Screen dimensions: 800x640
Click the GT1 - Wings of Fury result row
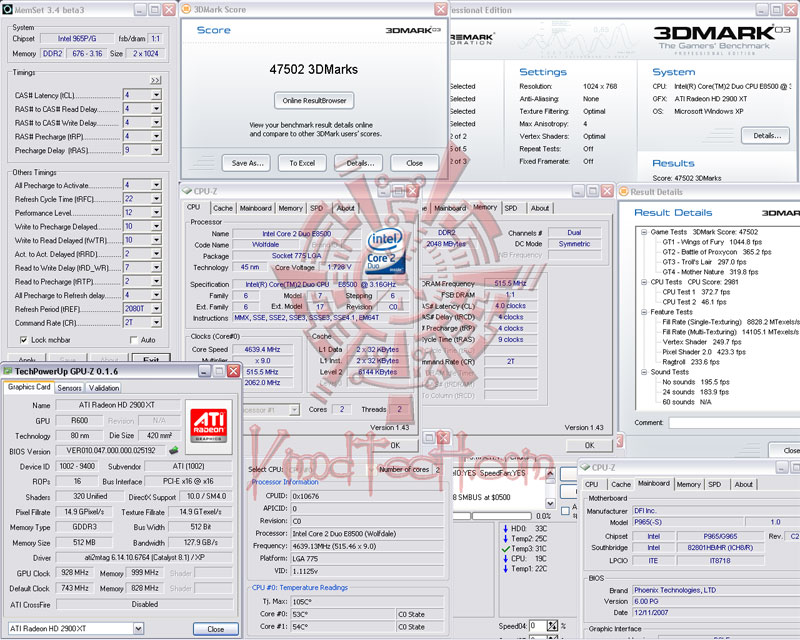pyautogui.click(x=712, y=242)
